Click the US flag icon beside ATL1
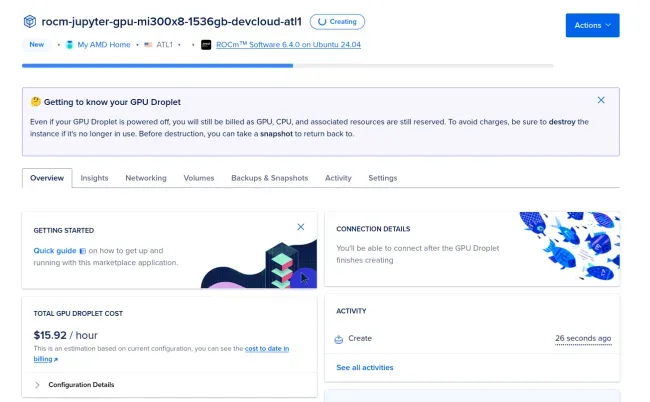Image resolution: width=650 pixels, height=402 pixels. [148, 45]
